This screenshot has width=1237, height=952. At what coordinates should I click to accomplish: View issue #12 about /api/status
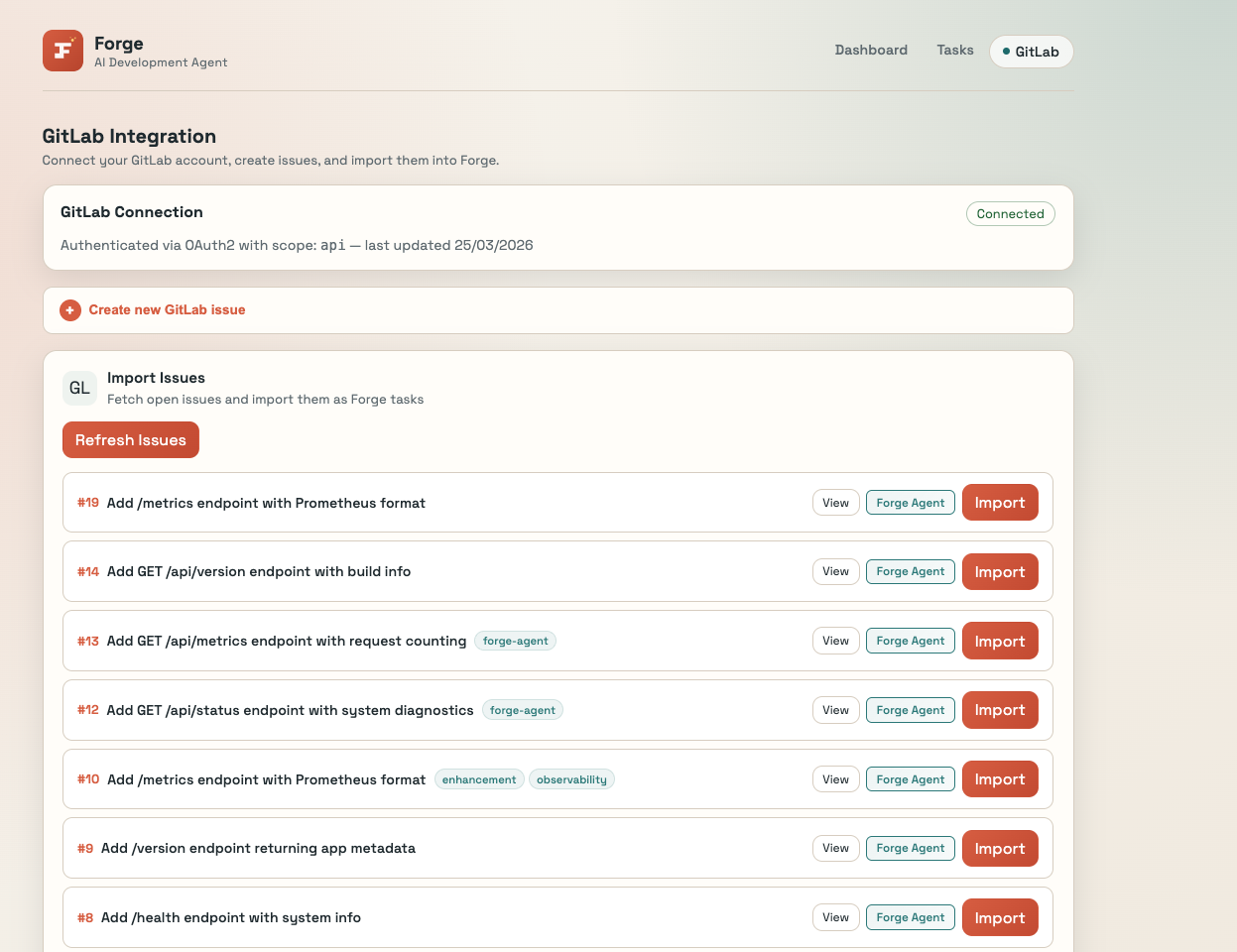pos(836,710)
